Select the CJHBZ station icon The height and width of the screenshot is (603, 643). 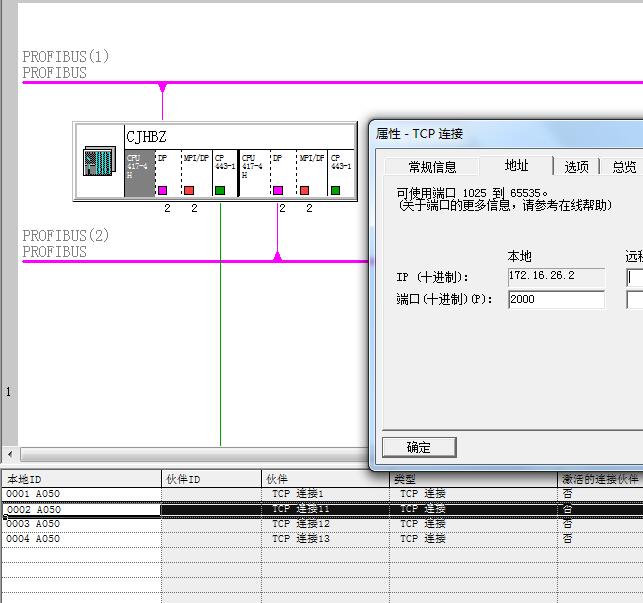pyautogui.click(x=99, y=161)
